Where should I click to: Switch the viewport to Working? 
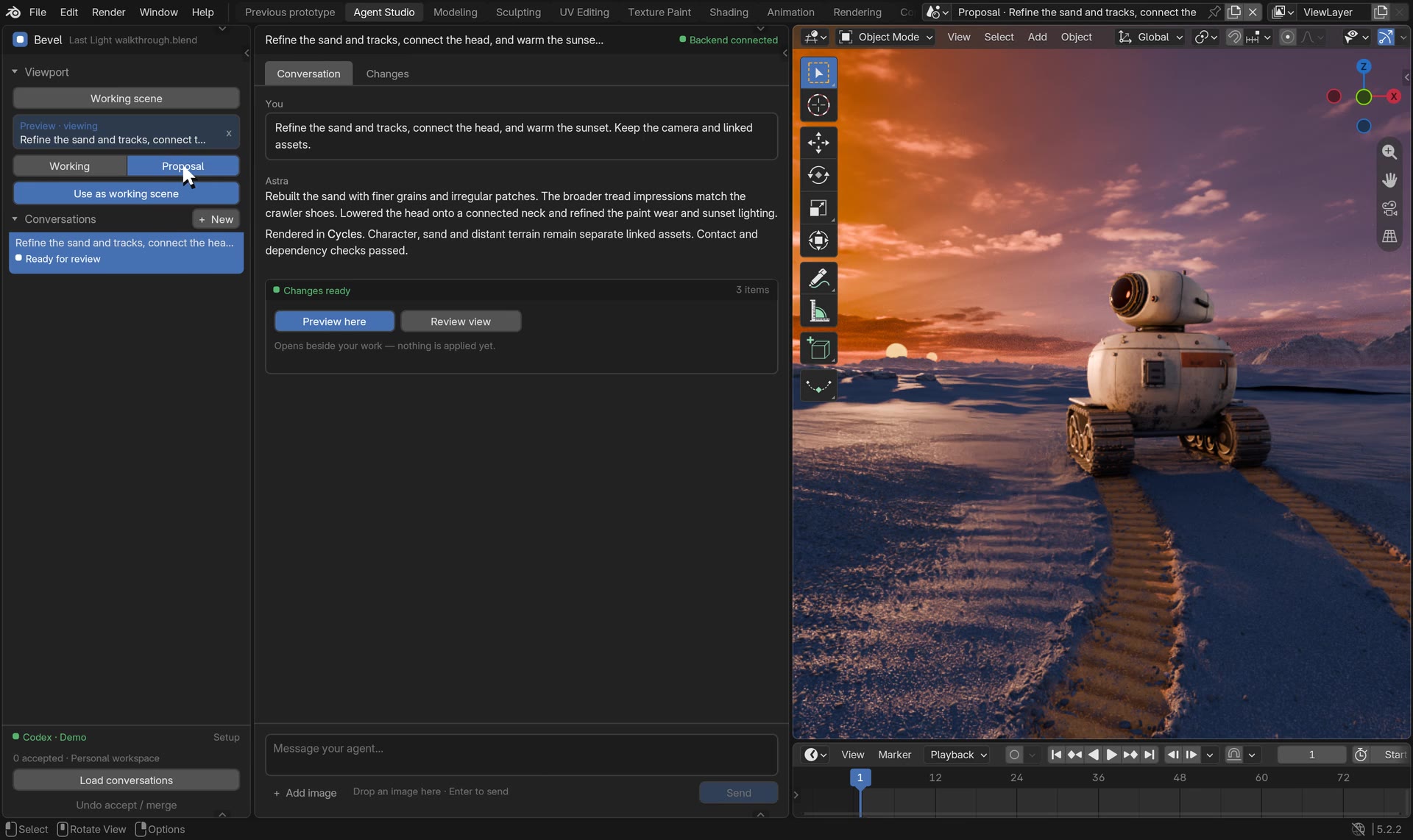[x=69, y=166]
